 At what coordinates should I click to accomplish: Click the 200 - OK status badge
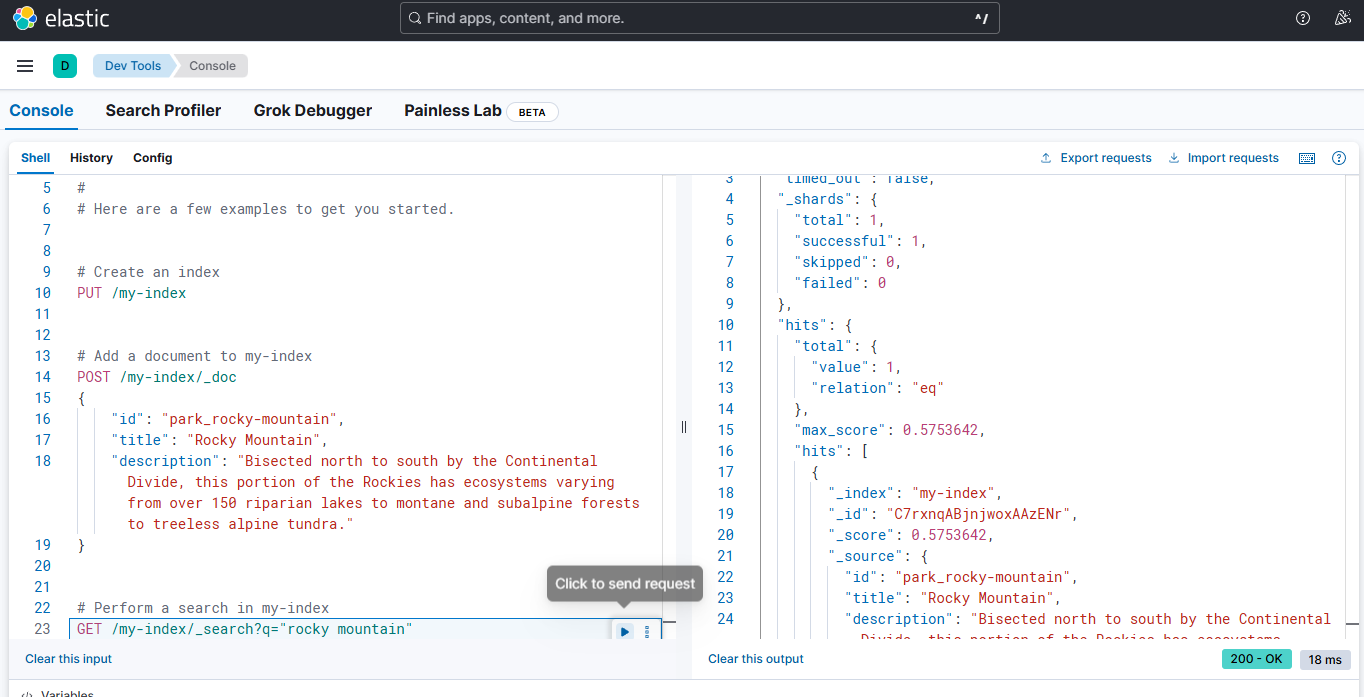point(1257,659)
